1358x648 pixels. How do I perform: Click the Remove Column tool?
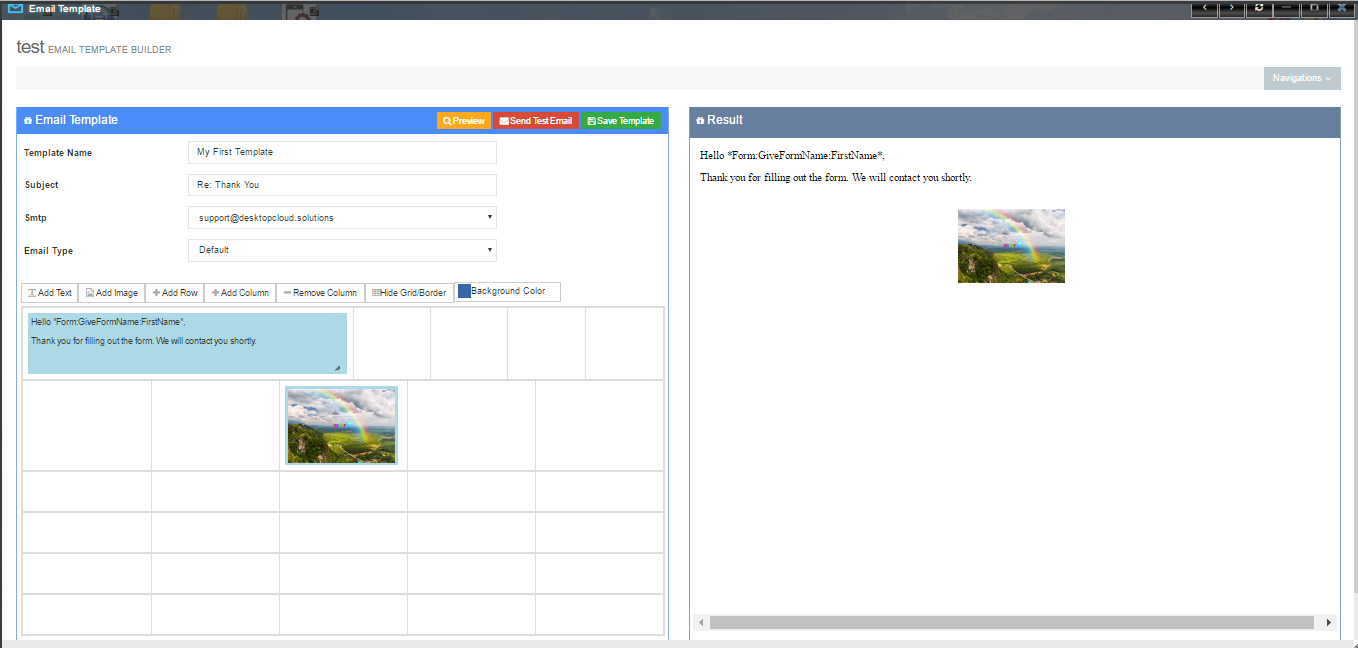point(320,292)
